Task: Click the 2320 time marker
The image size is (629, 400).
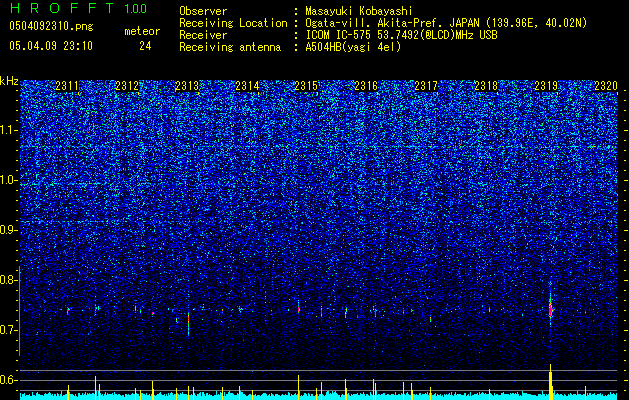Action: pos(606,86)
